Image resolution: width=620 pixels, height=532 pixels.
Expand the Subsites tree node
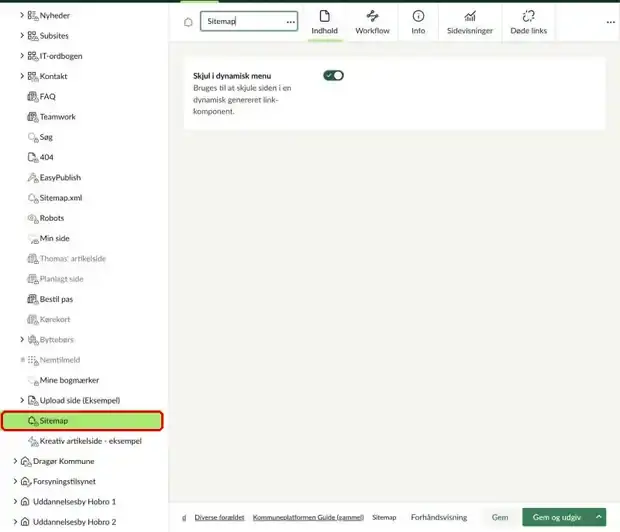[22, 35]
